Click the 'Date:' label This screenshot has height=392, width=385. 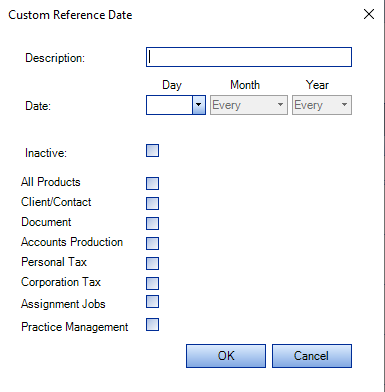(38, 106)
